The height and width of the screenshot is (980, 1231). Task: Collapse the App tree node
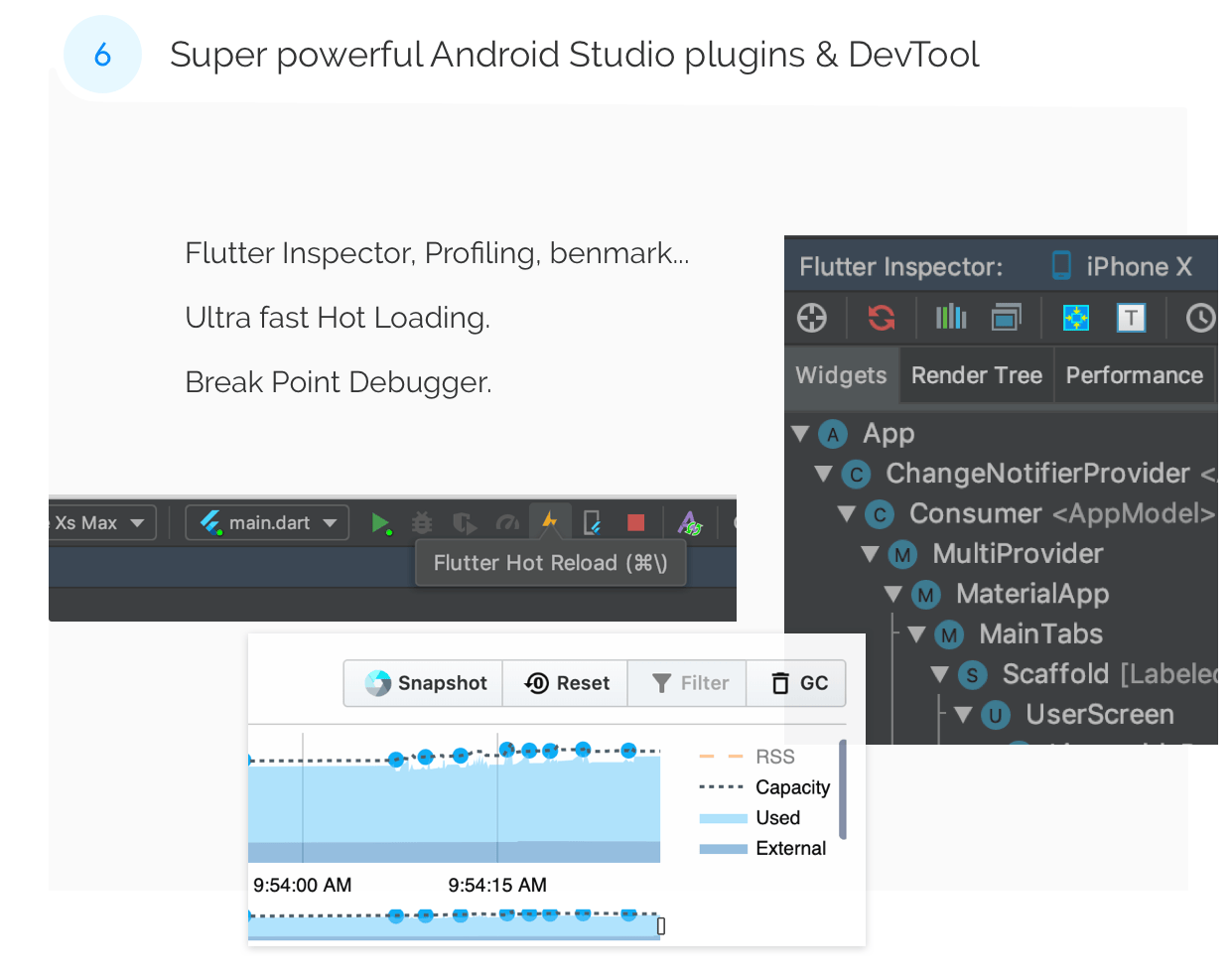[800, 434]
